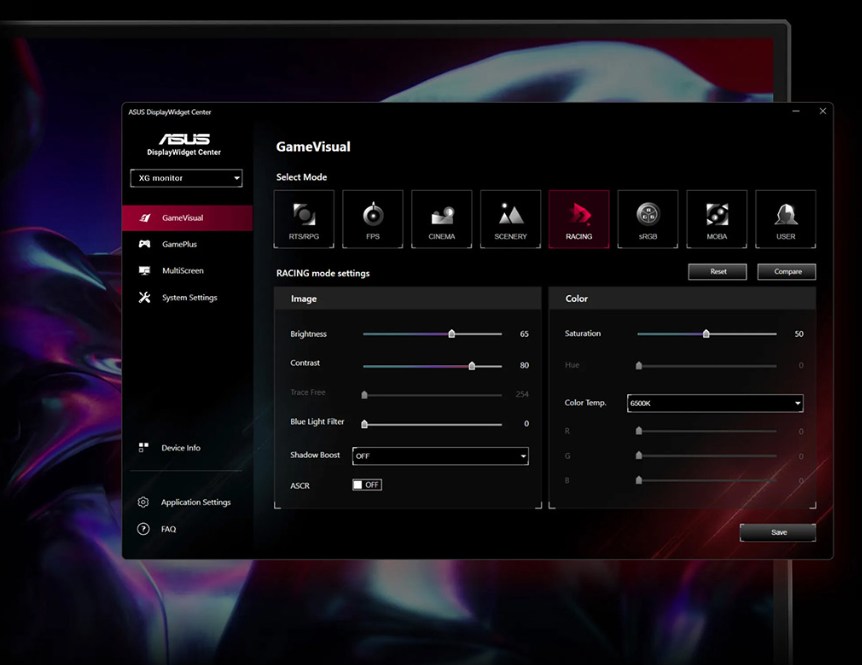Open the Device Info menu label

(x=181, y=448)
